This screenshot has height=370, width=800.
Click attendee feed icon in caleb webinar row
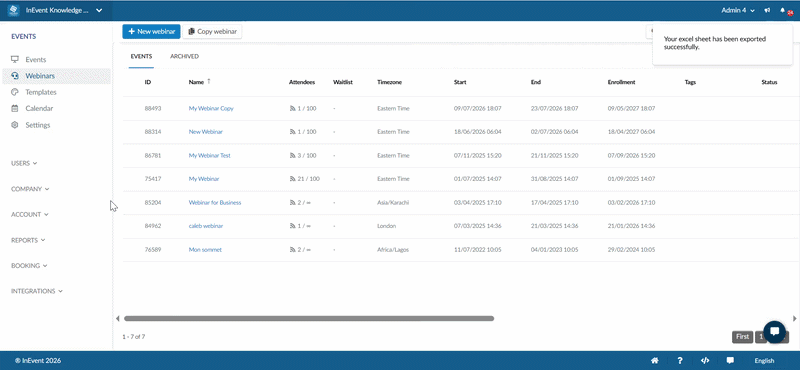point(292,226)
